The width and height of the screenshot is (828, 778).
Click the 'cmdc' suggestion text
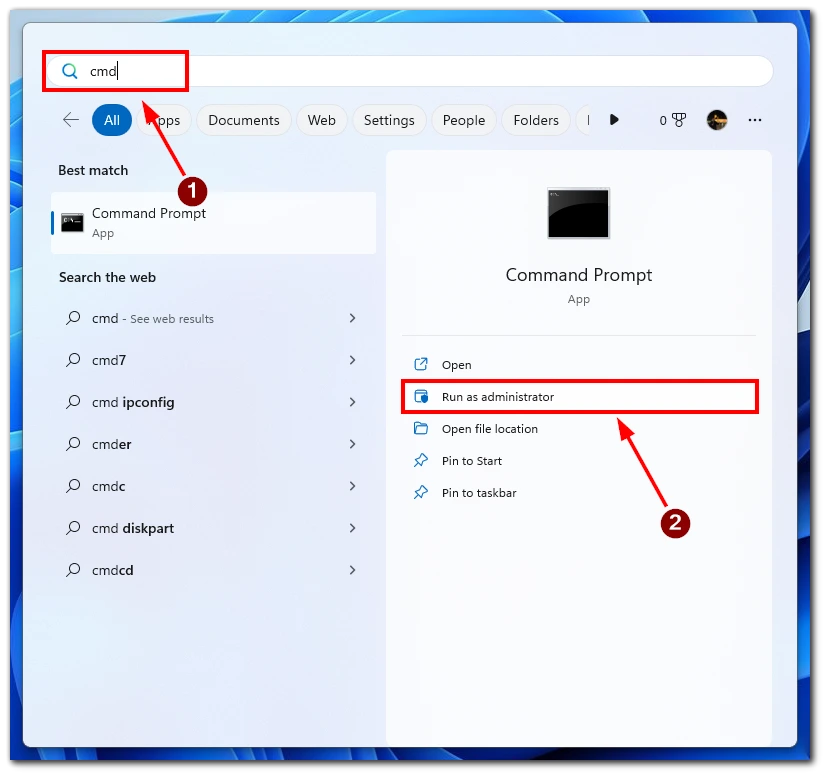(x=108, y=486)
